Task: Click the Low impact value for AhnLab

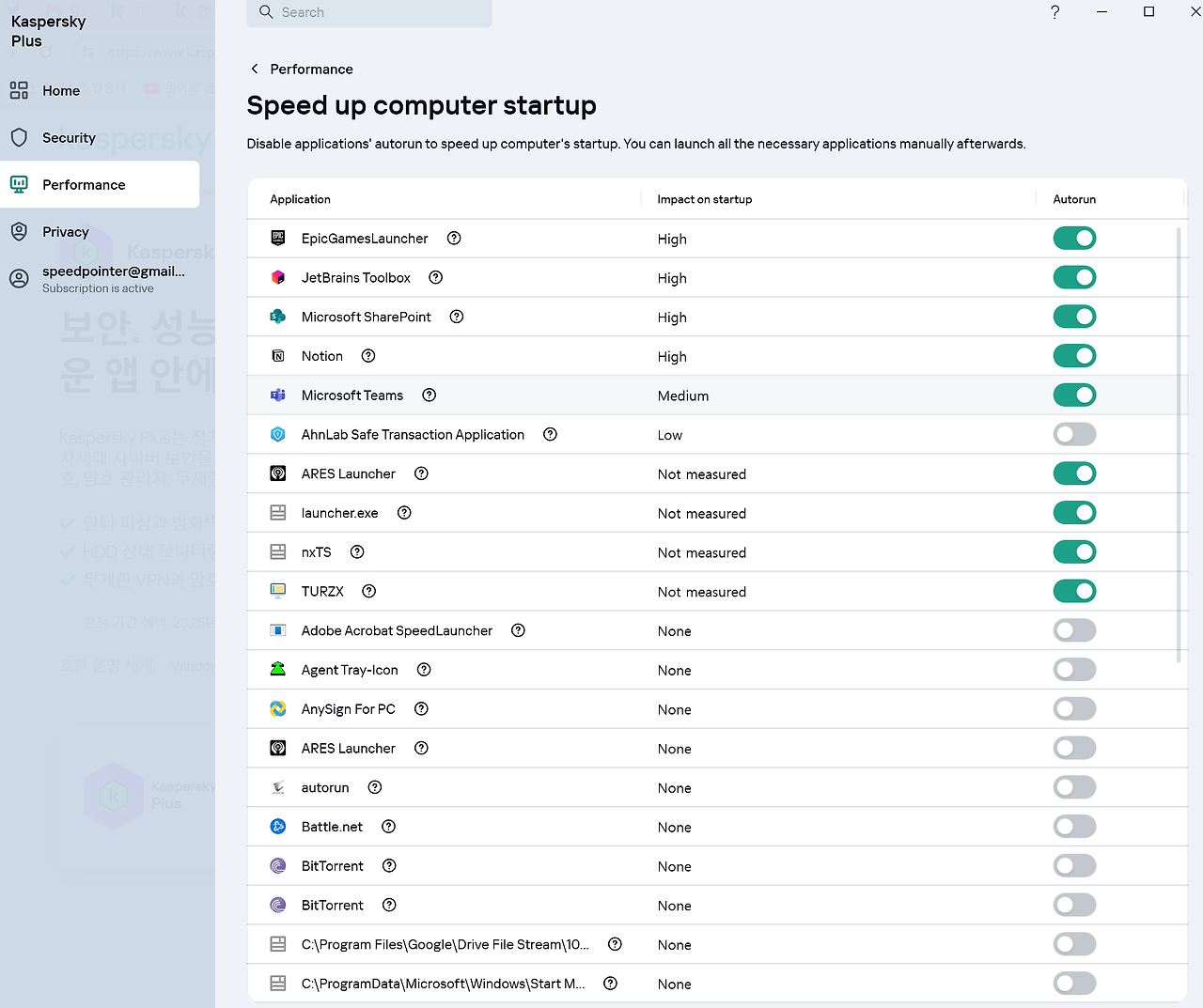Action: tap(670, 435)
